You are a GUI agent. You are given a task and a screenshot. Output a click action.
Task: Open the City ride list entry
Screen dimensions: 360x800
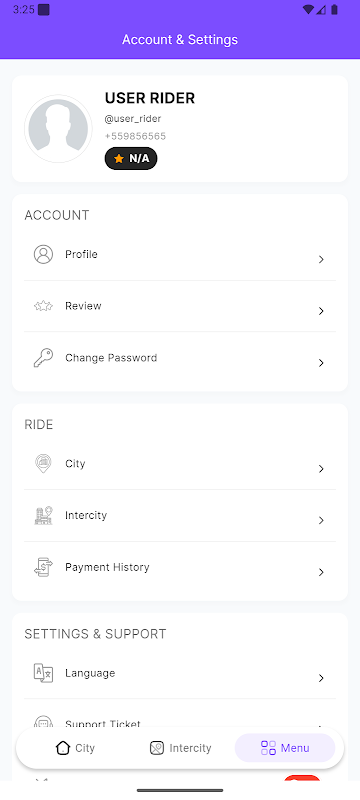tap(180, 464)
